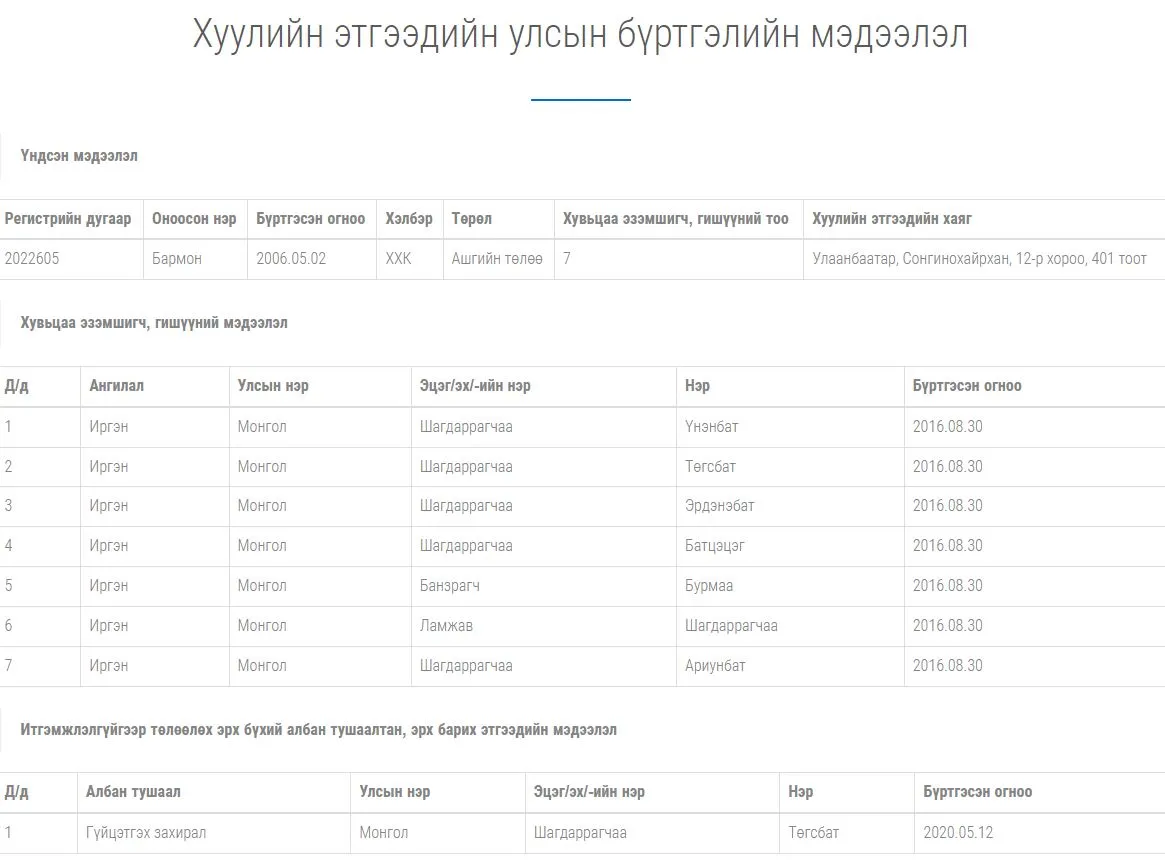Click the company name "Бармон"

177,259
